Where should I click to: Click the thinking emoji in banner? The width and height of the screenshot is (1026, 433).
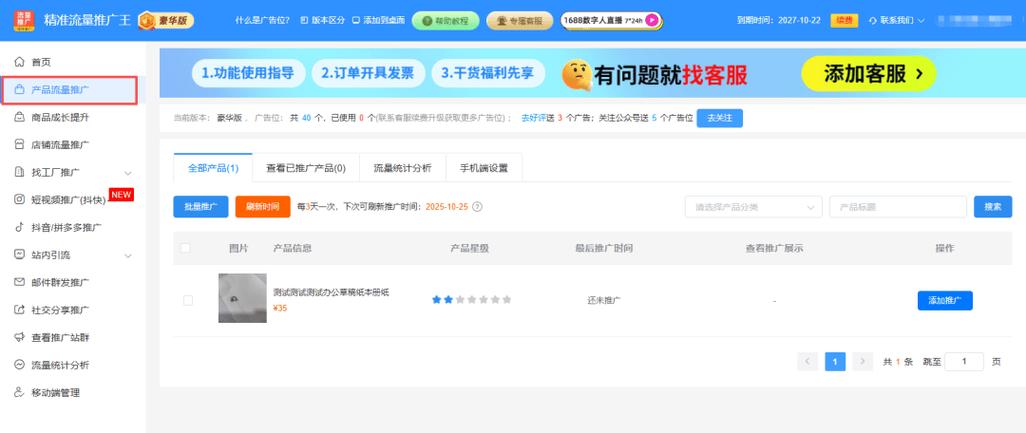pyautogui.click(x=576, y=75)
